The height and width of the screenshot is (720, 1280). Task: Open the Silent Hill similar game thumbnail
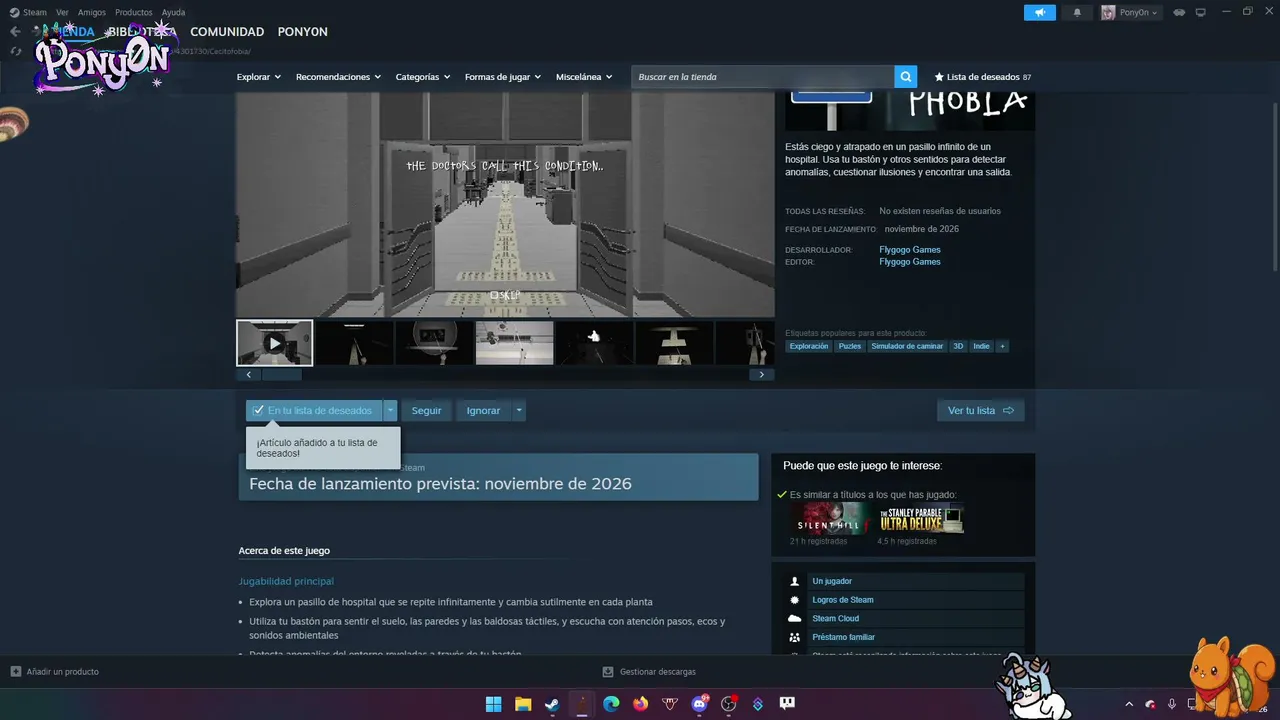830,518
